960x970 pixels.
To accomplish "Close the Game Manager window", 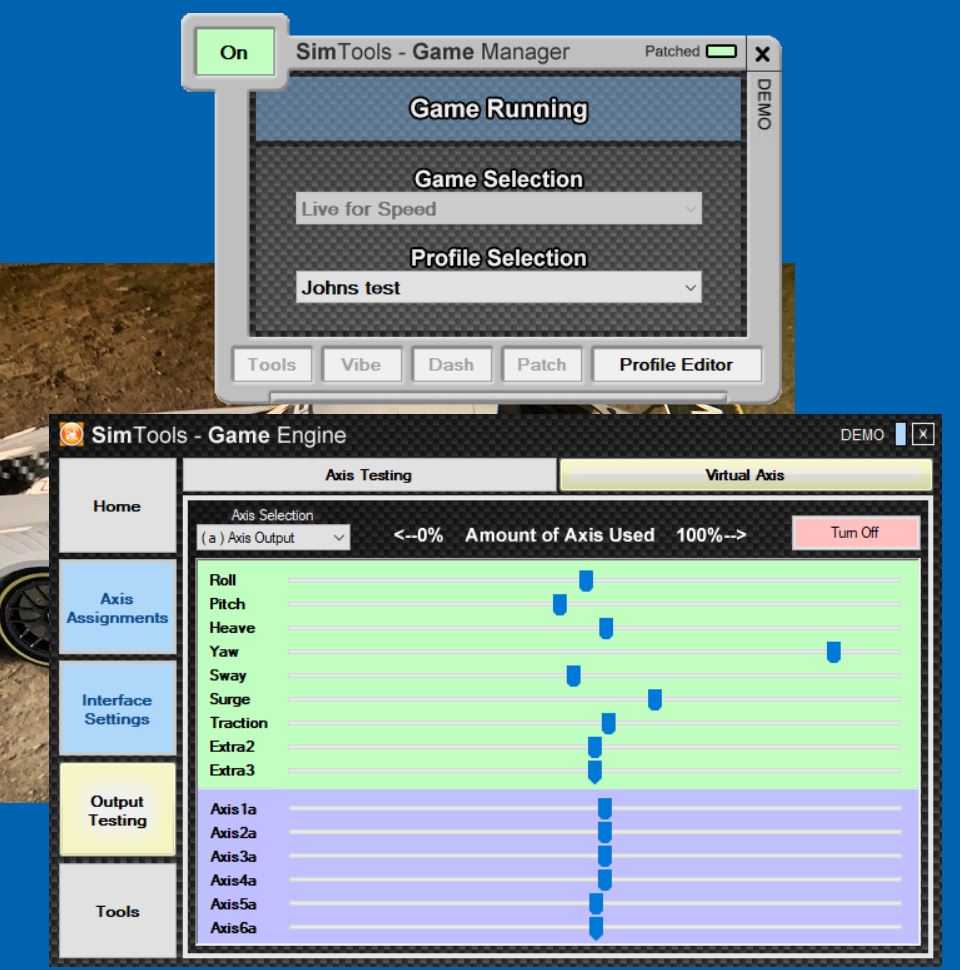I will (763, 54).
